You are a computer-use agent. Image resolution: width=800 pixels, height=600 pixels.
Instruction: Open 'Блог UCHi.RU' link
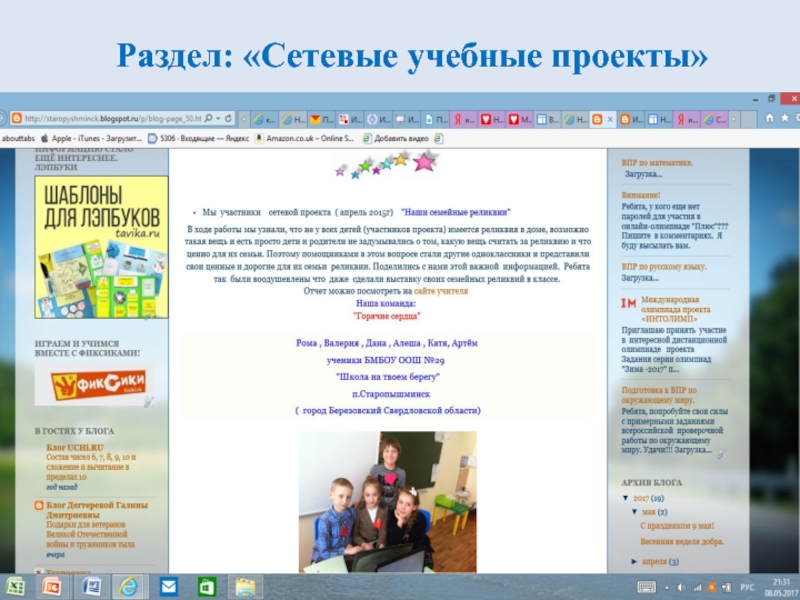[x=74, y=447]
